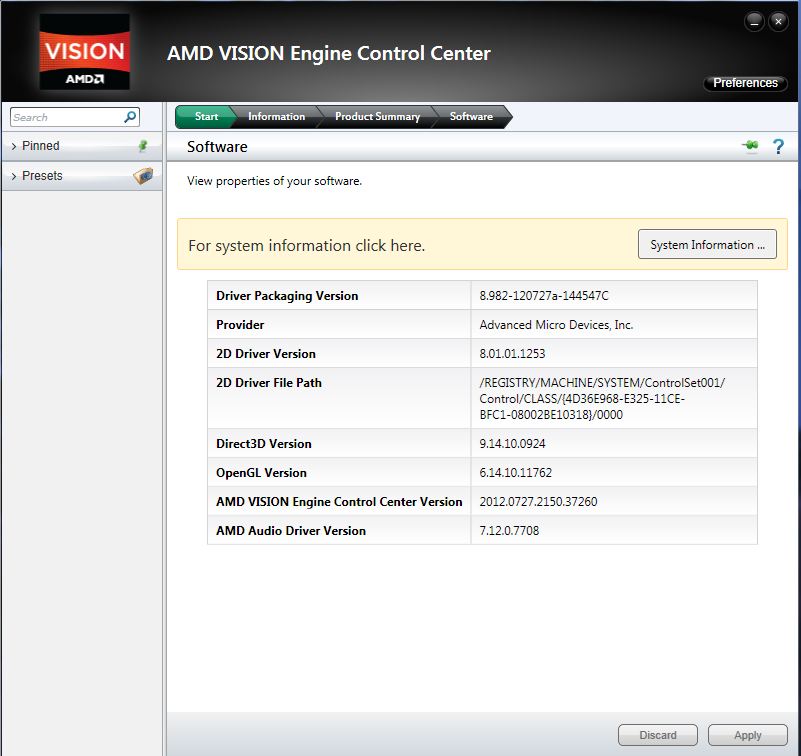Click the Provider label

tap(240, 325)
